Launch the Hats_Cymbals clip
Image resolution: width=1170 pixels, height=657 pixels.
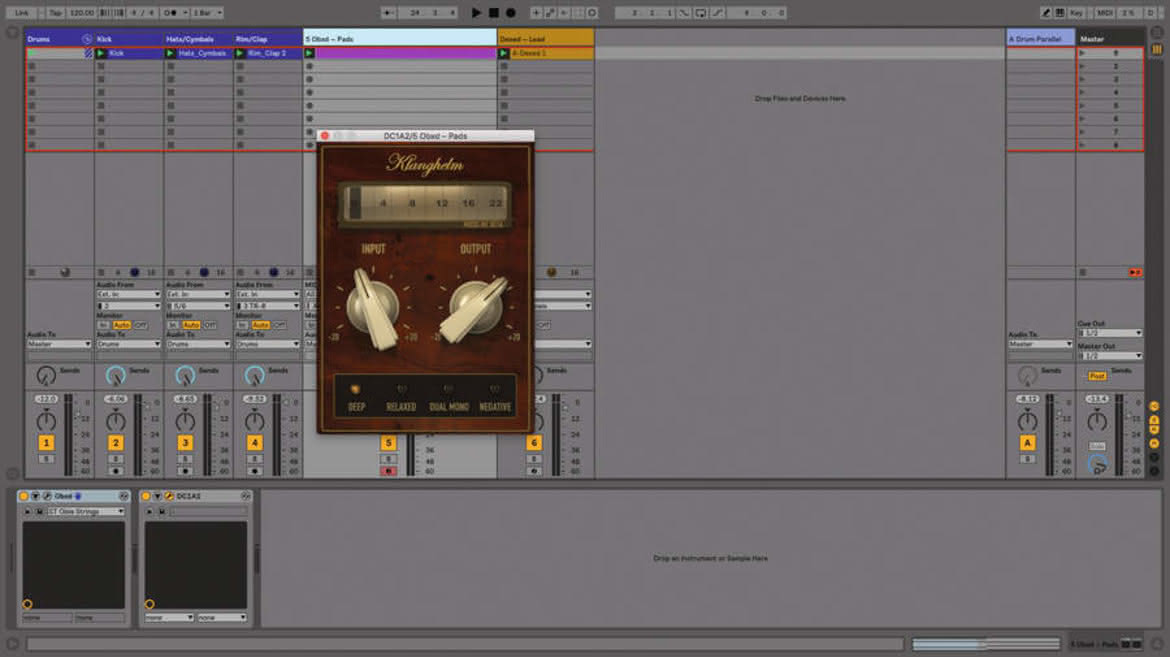(x=170, y=53)
